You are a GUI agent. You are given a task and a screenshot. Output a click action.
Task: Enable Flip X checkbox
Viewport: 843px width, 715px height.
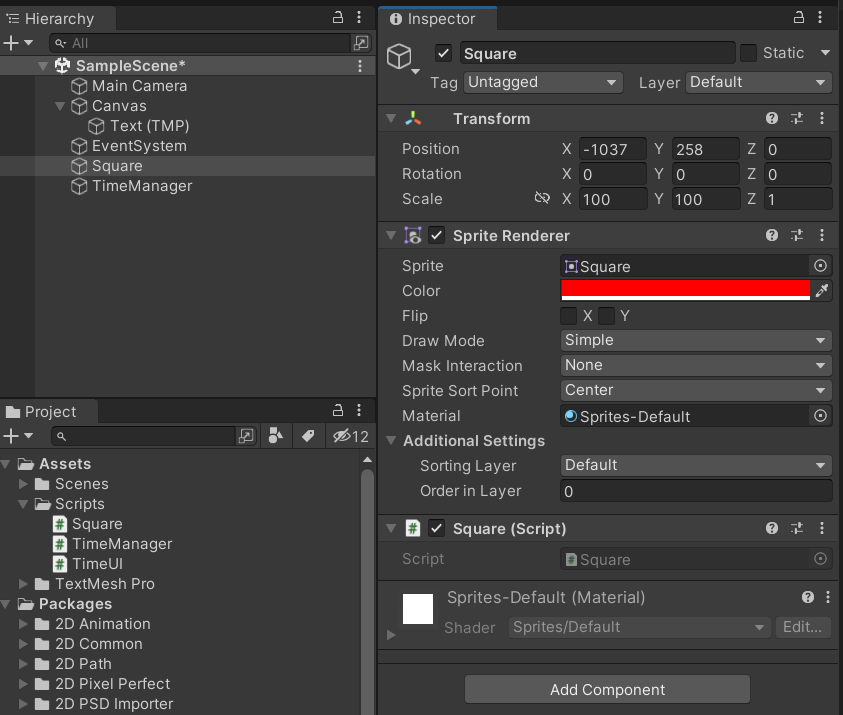569,316
